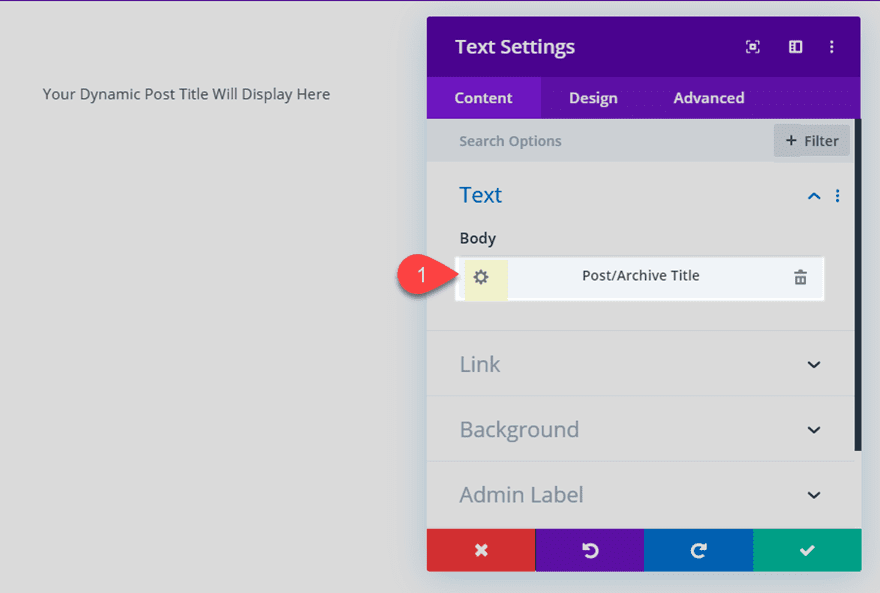This screenshot has height=593, width=880.
Task: Select the Content tab
Action: pos(484,97)
